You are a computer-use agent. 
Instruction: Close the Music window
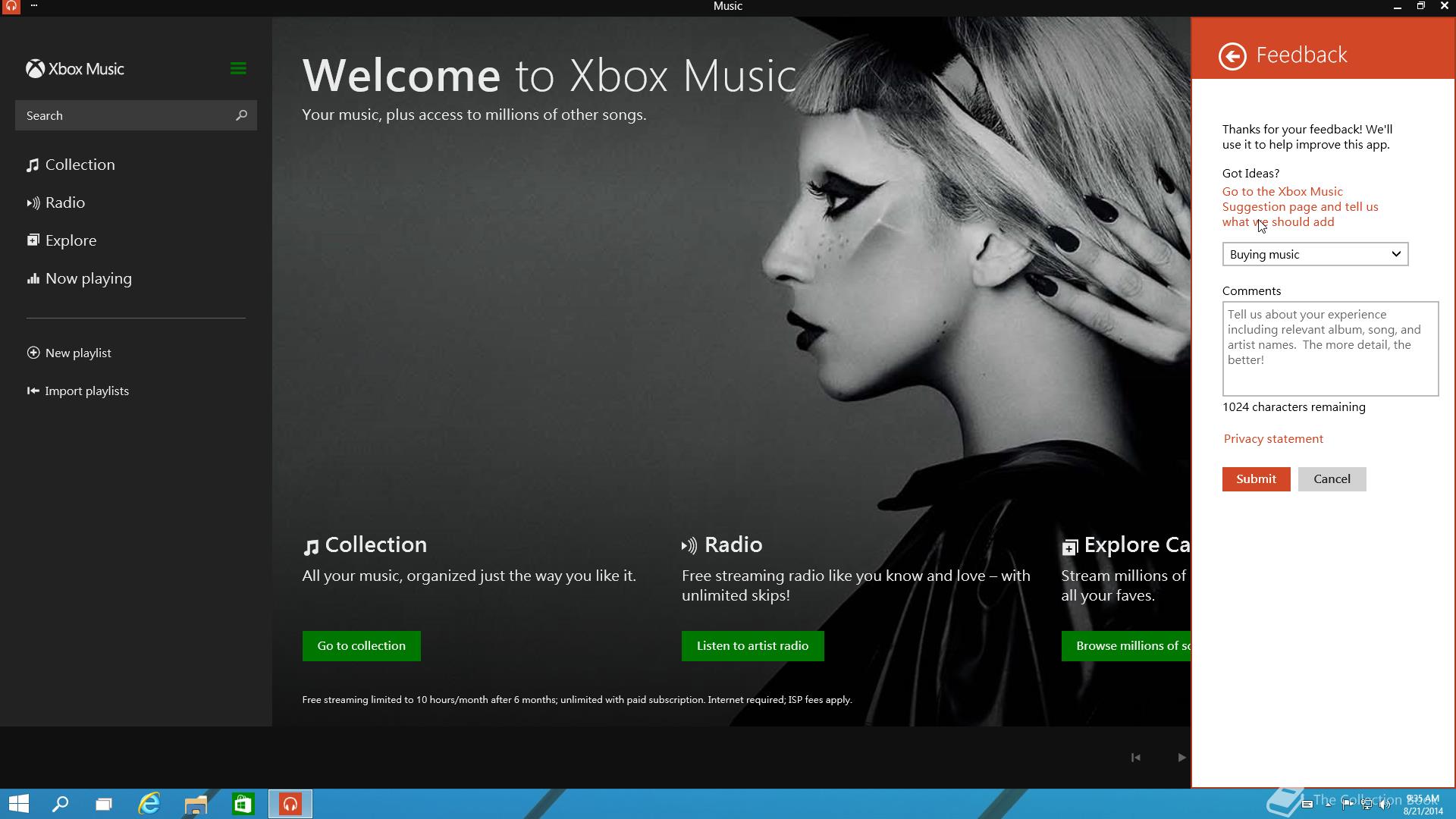pos(1444,6)
